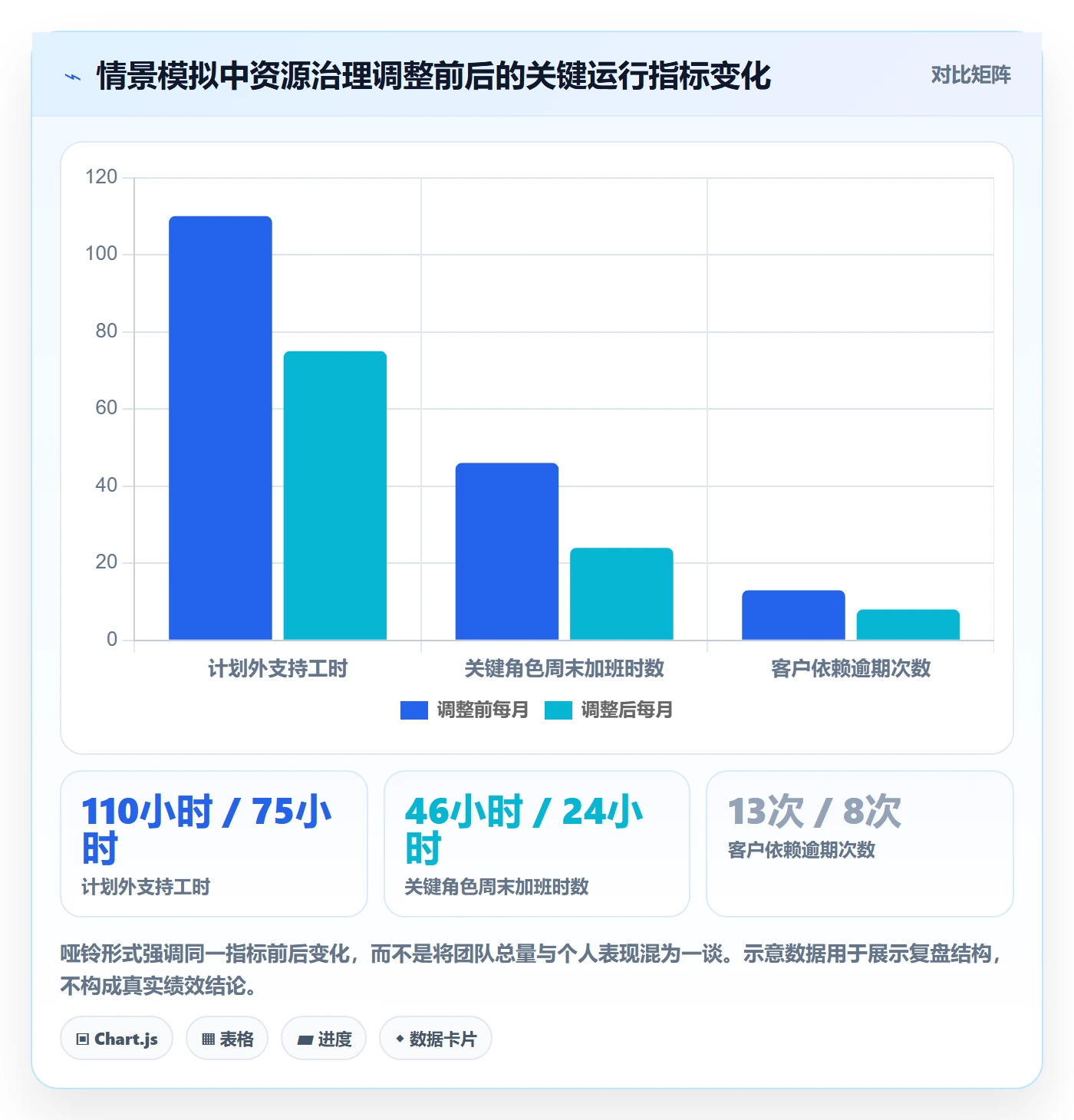Viewport: 1074px width, 1120px height.
Task: Open the 13次 / 8次 data card
Action: pyautogui.click(x=860, y=844)
